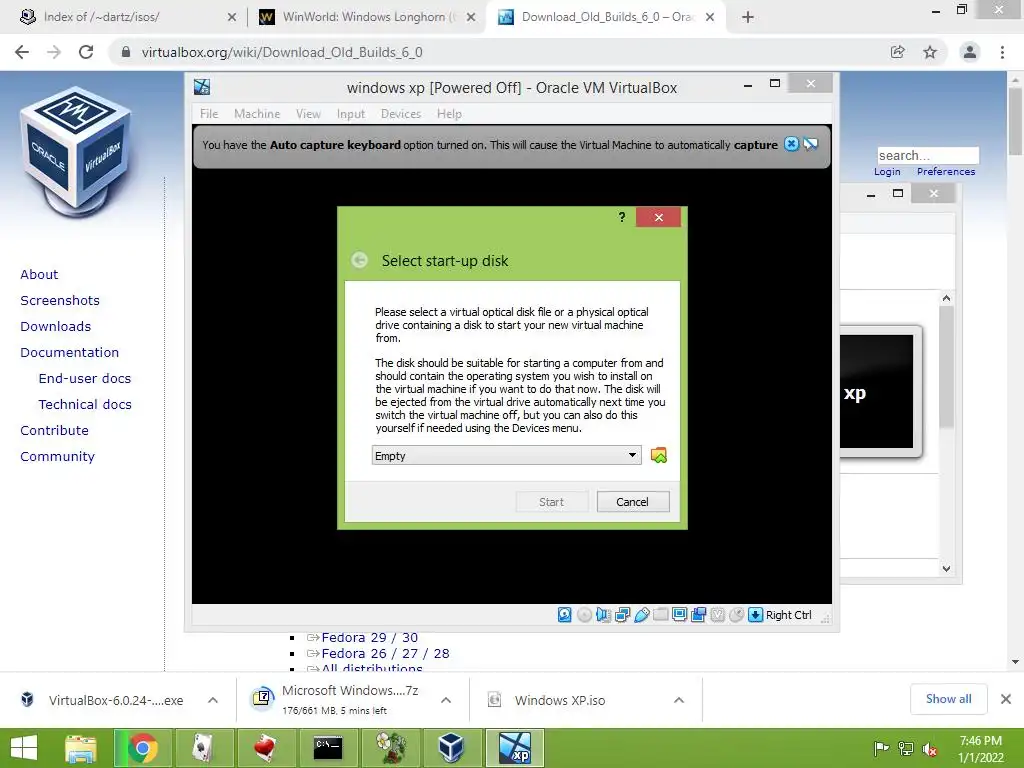The width and height of the screenshot is (1024, 768).
Task: Open the Chrome profile avatar
Action: [x=970, y=52]
